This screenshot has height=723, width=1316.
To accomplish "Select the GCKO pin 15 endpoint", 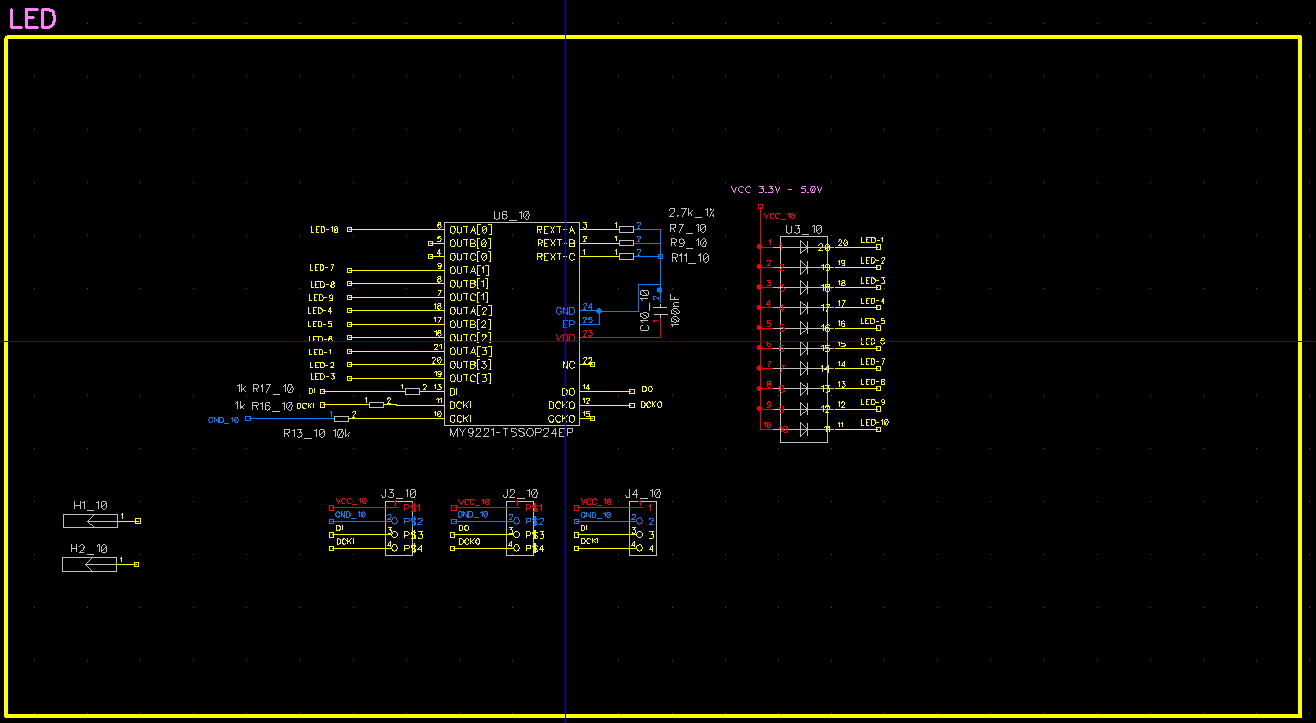I will point(592,418).
